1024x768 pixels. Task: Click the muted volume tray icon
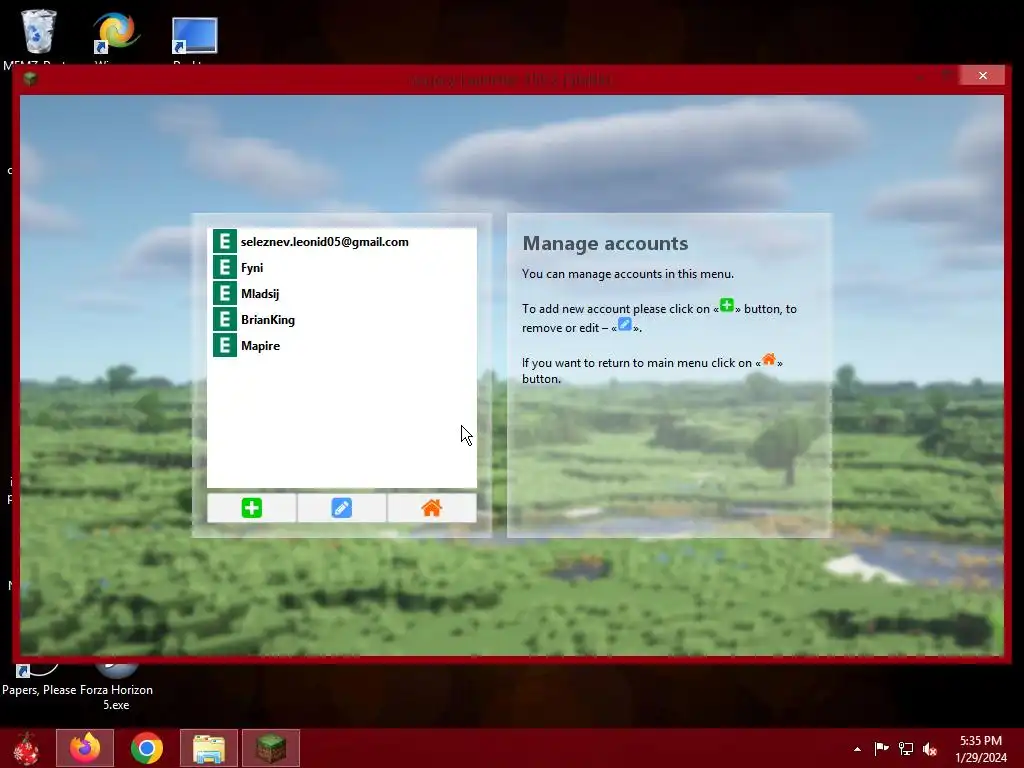pyautogui.click(x=930, y=748)
